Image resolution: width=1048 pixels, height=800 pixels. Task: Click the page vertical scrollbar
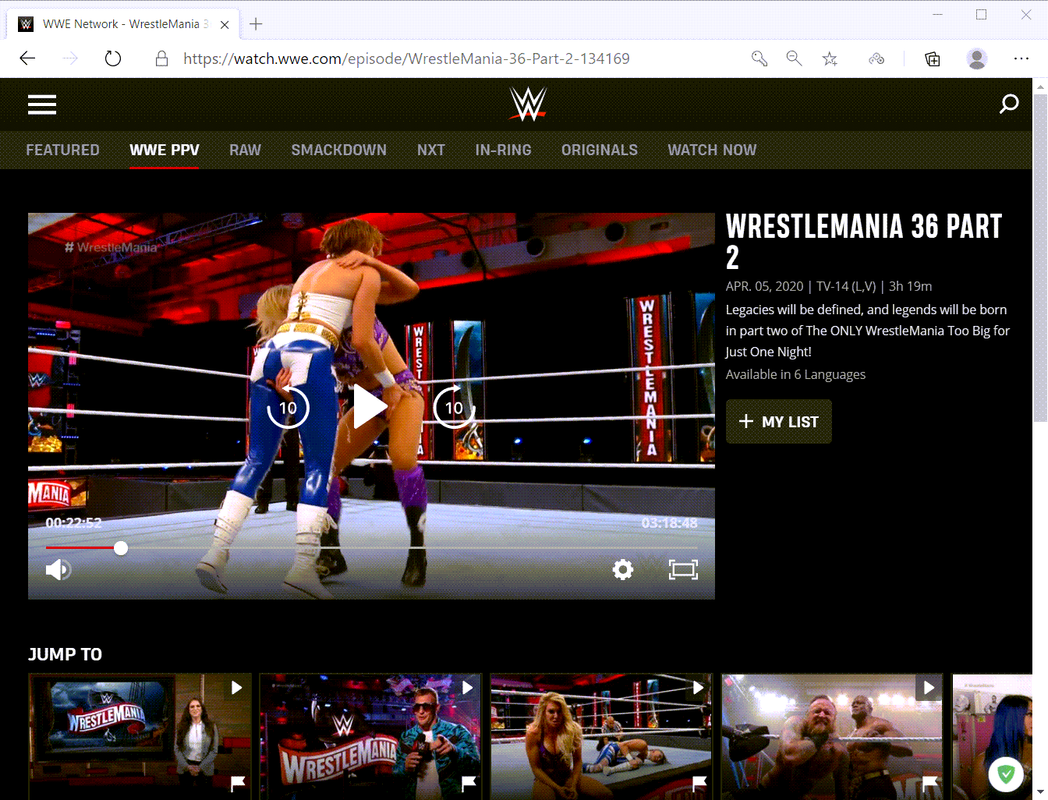[x=1040, y=257]
